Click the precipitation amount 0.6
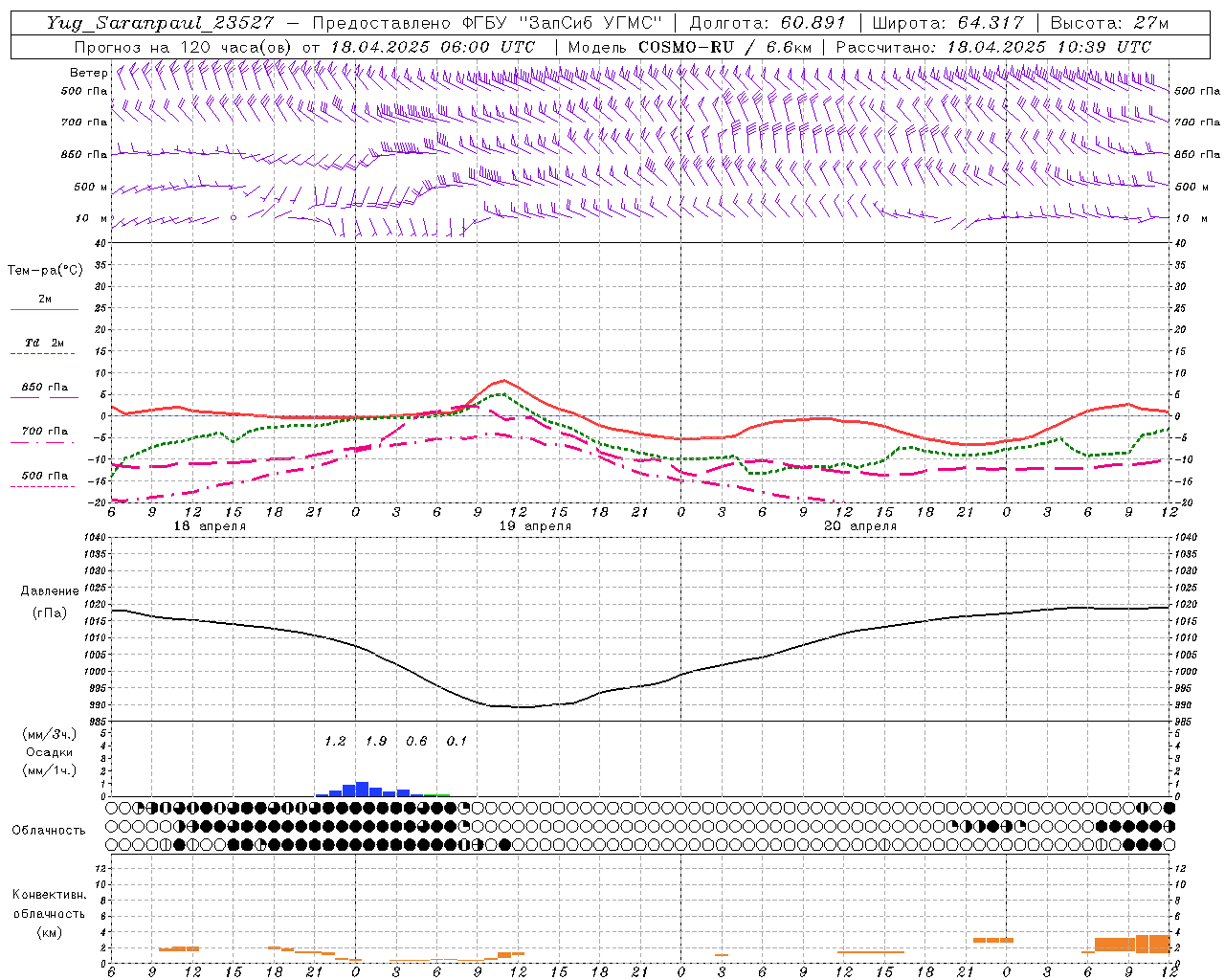Image resolution: width=1225 pixels, height=980 pixels. pos(416,741)
